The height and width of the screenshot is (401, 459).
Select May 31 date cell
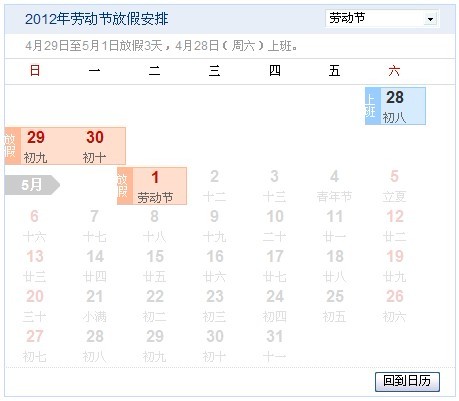point(275,346)
